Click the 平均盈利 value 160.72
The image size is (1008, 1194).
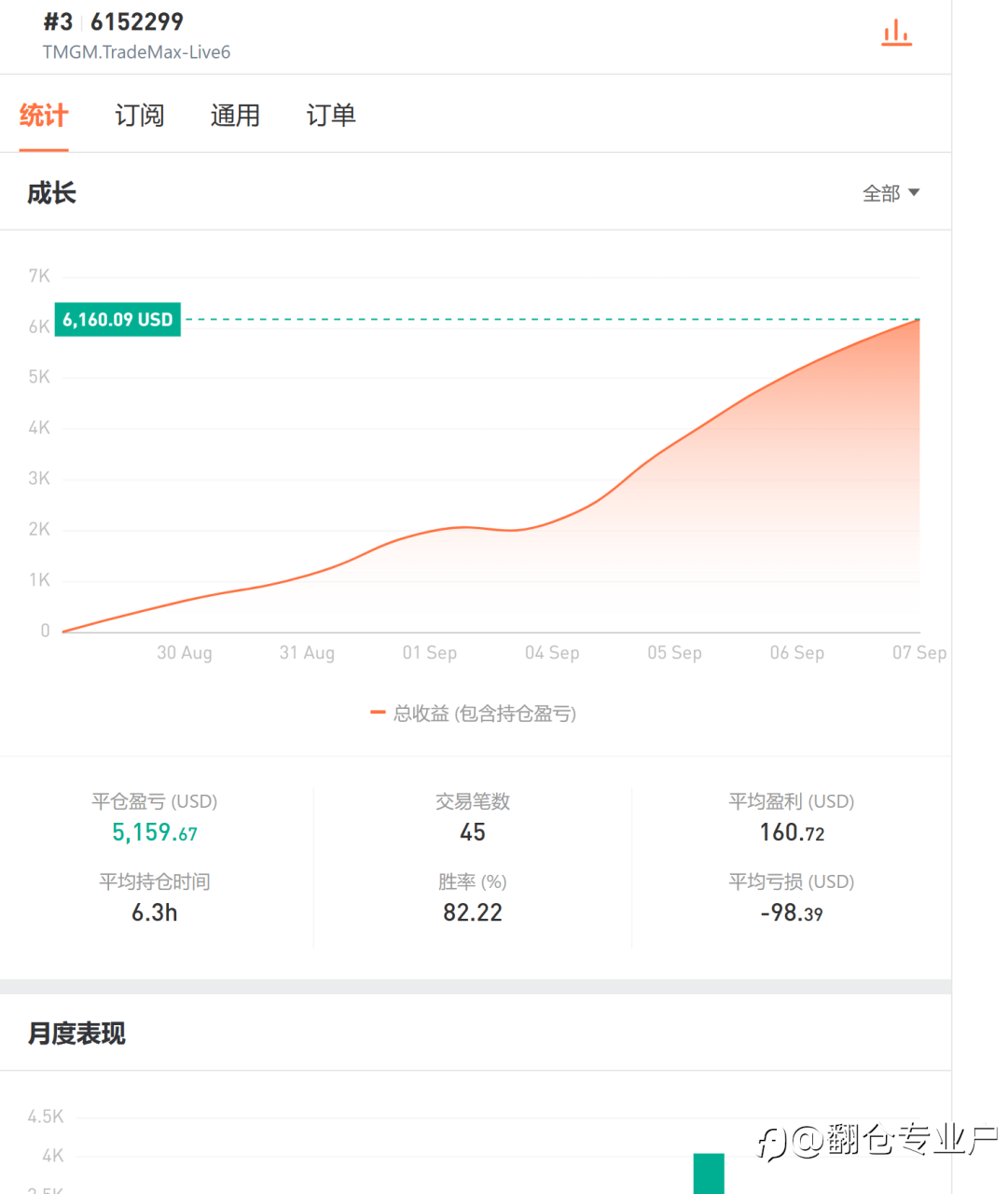click(x=792, y=832)
